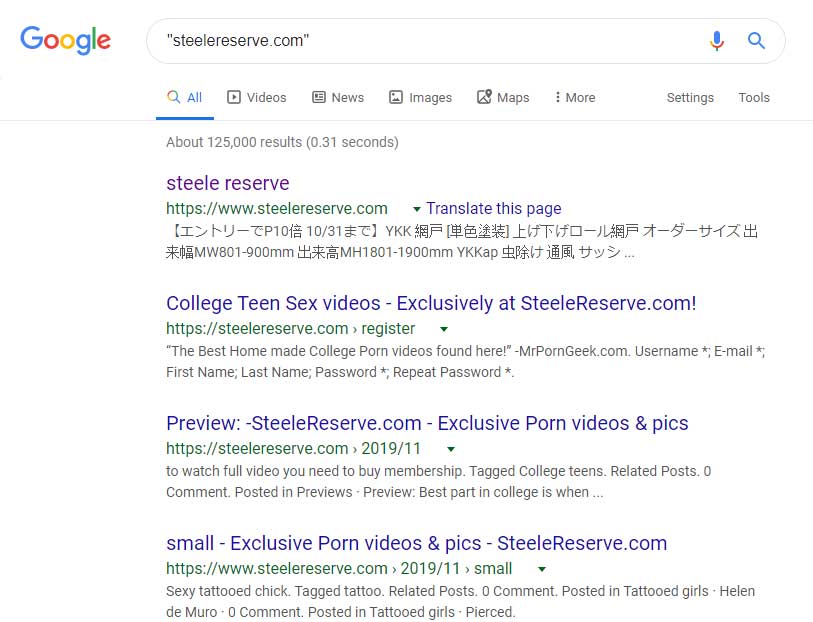Screen dimensions: 813x622
Task: Submit search with blue magnifier icon
Action: (x=756, y=40)
